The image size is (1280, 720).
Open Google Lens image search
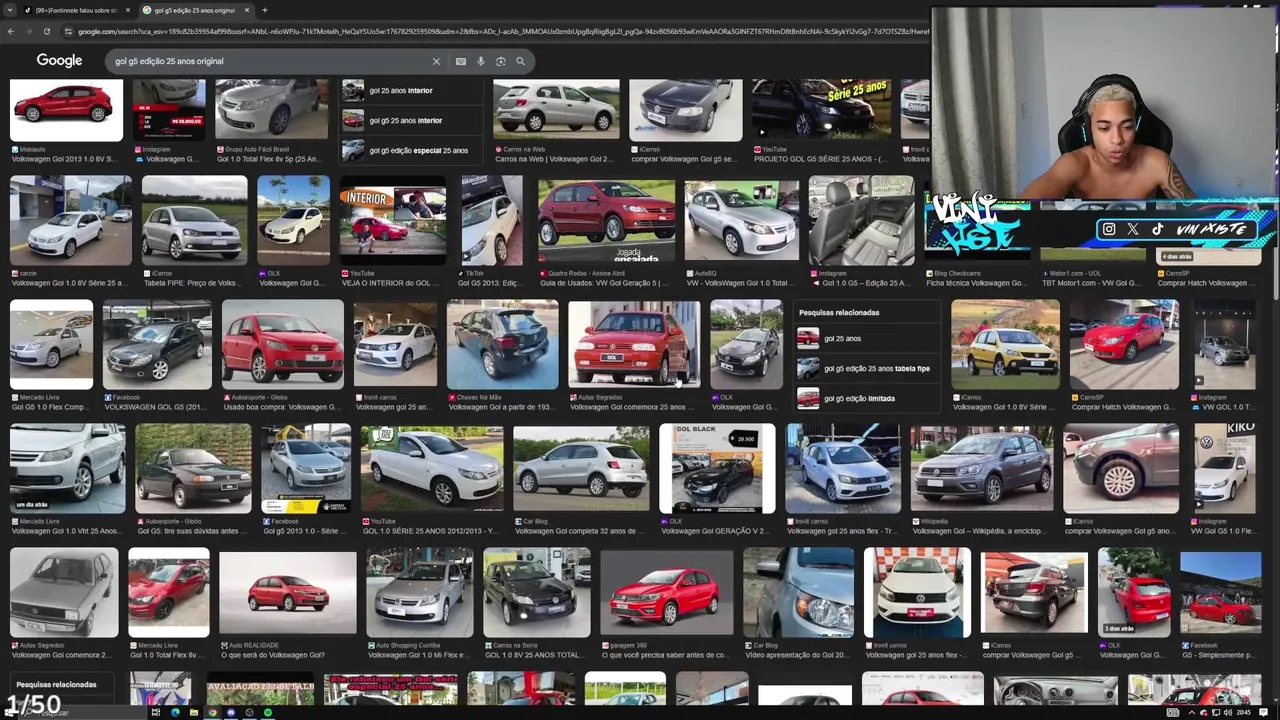[501, 61]
